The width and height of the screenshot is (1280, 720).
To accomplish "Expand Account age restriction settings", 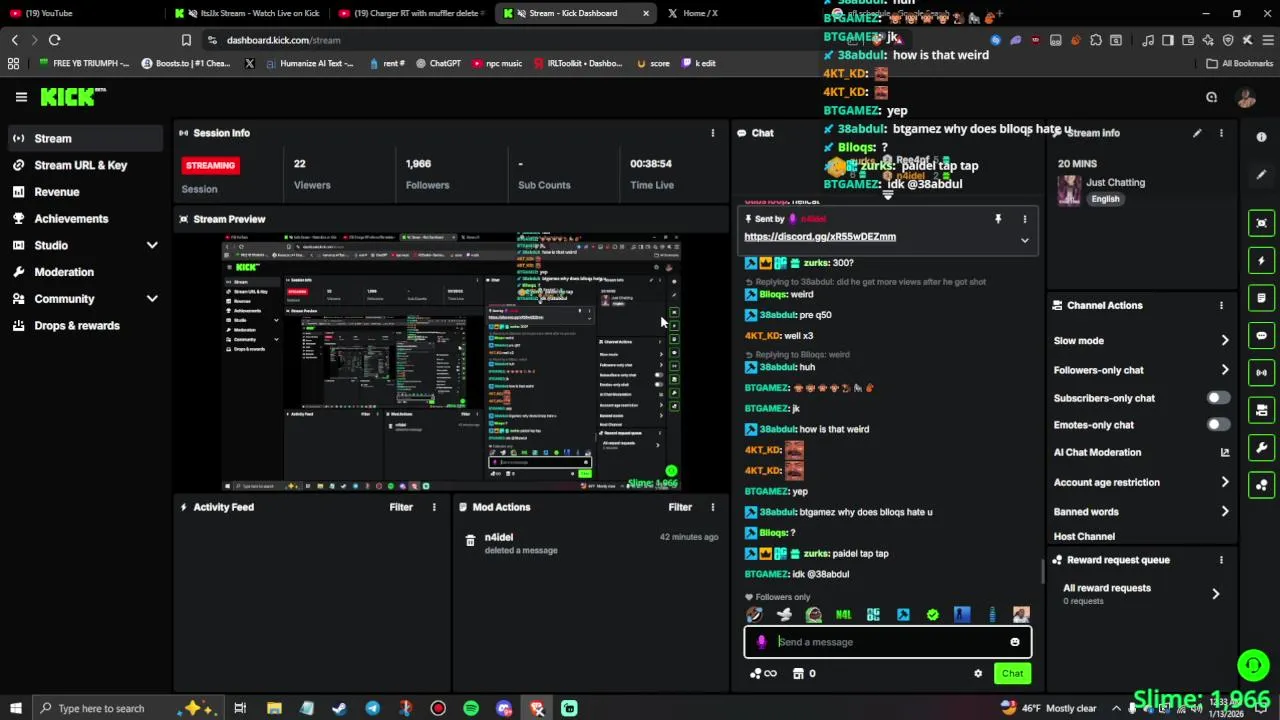I will tap(1225, 483).
